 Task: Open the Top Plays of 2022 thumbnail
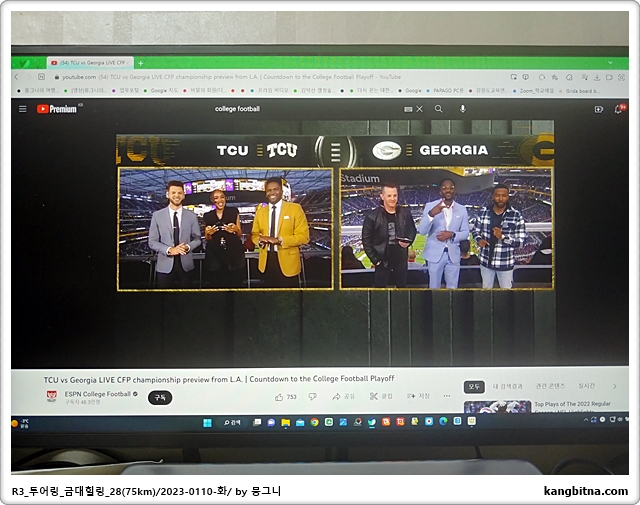tap(497, 407)
